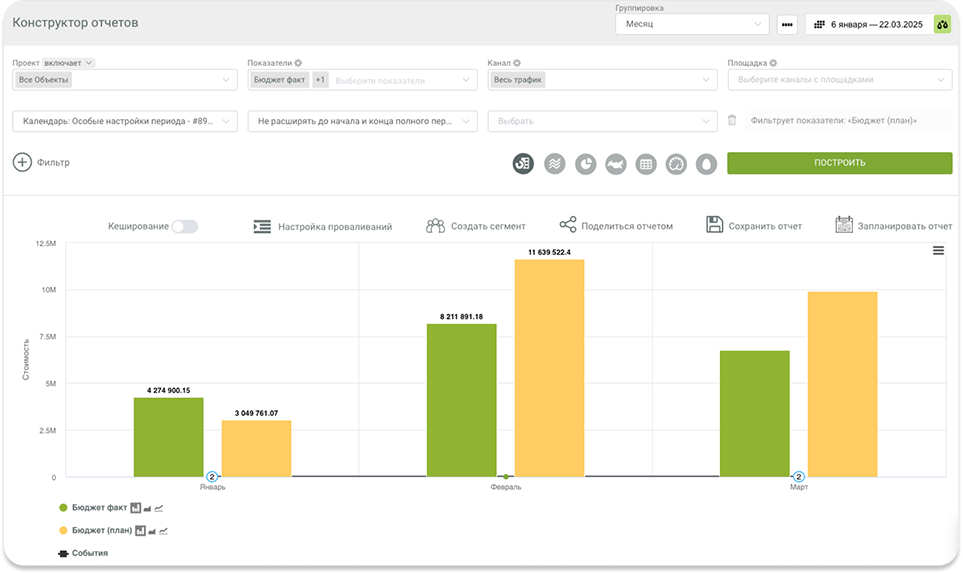Select the gauge (speedometer) chart icon
The height and width of the screenshot is (574, 963).
[x=676, y=163]
